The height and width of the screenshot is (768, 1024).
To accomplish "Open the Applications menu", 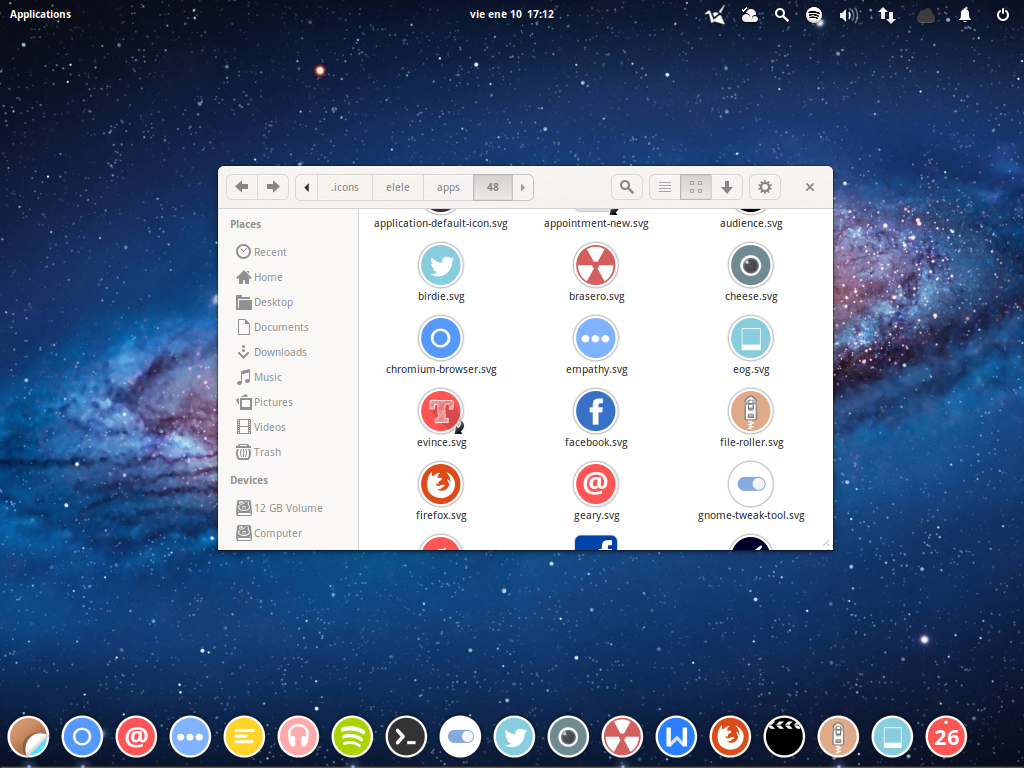I will pos(40,14).
